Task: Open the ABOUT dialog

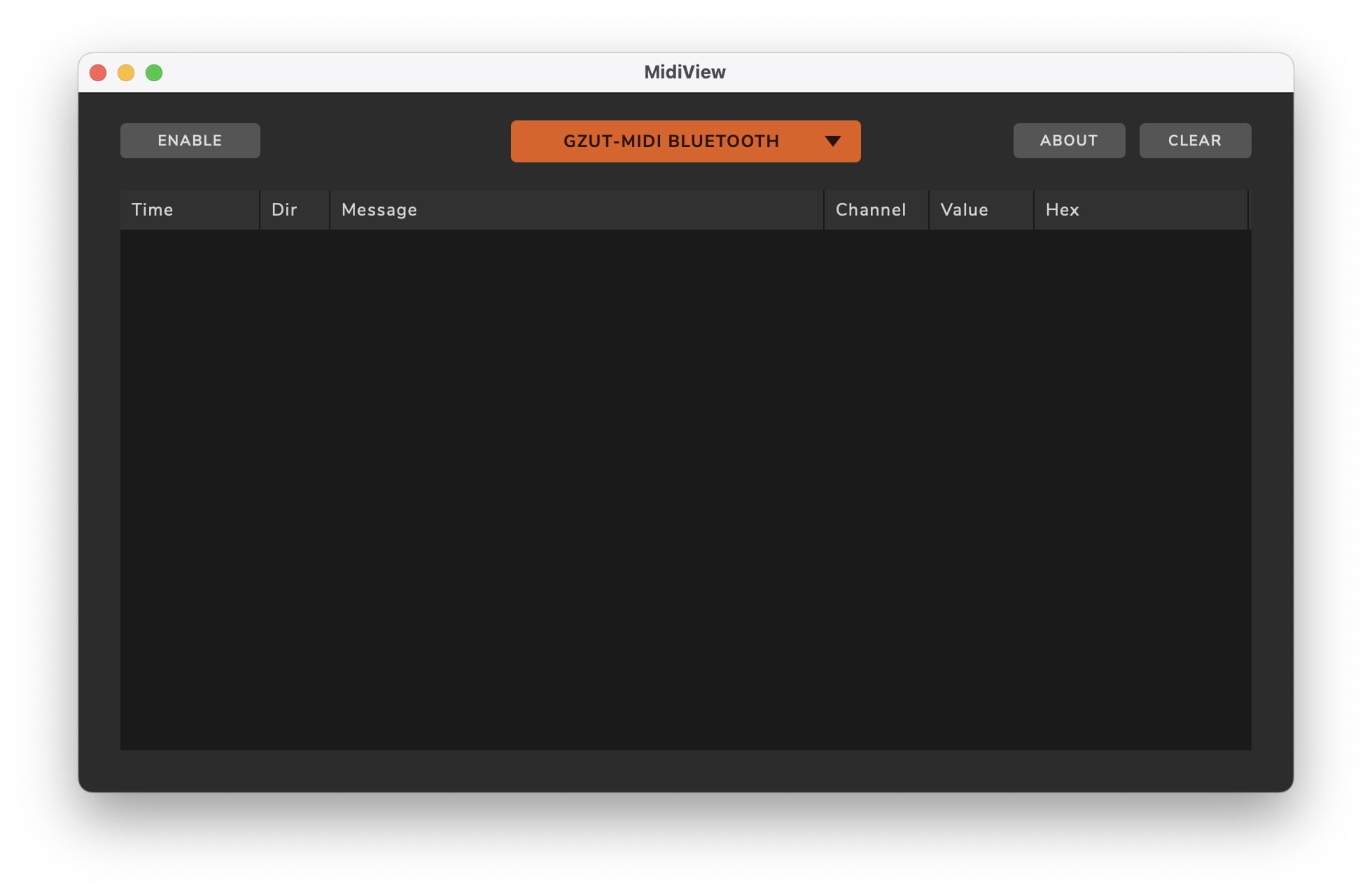Action: pyautogui.click(x=1069, y=141)
